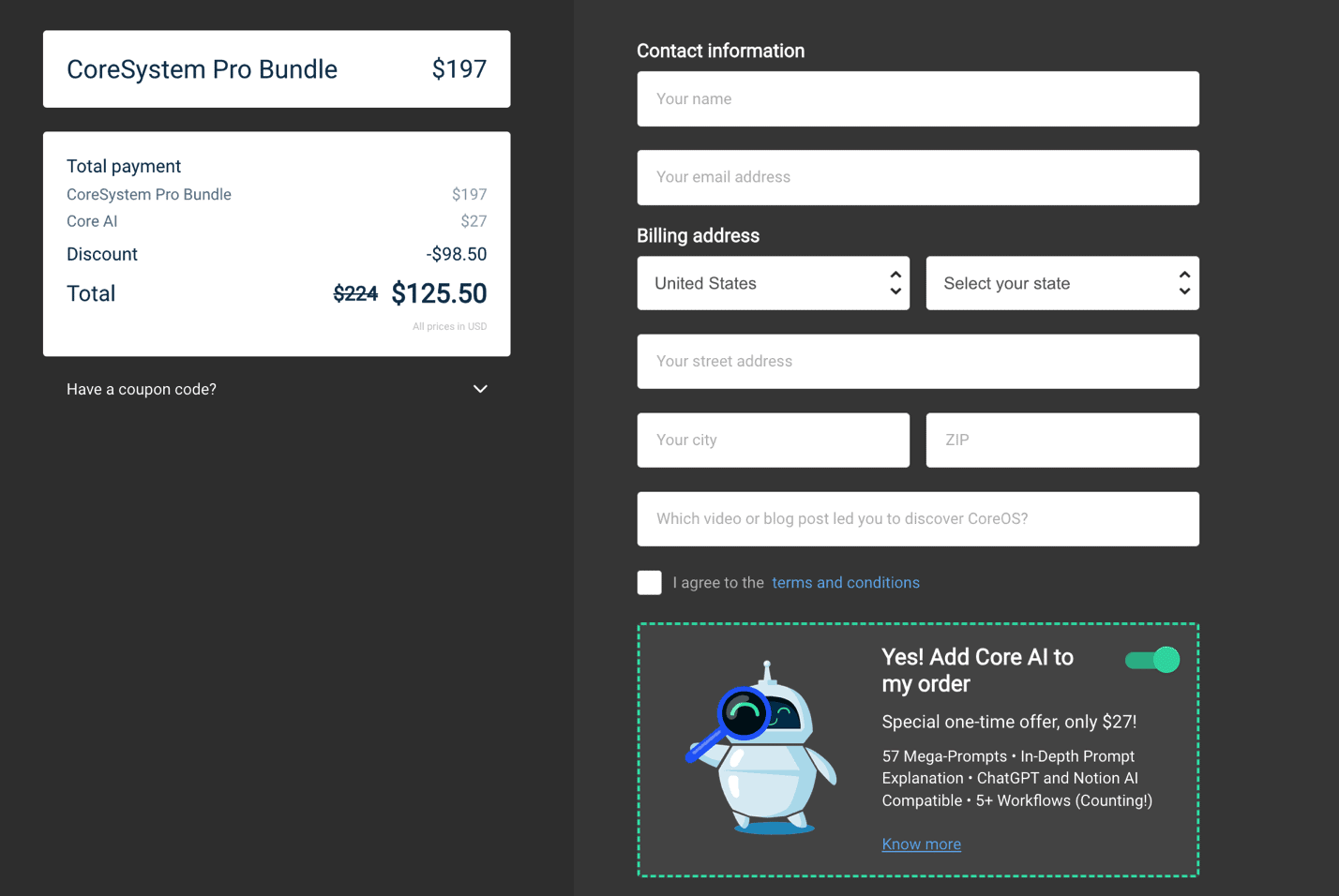Click into the Your email address field
Image resolution: width=1339 pixels, height=896 pixels.
click(917, 177)
